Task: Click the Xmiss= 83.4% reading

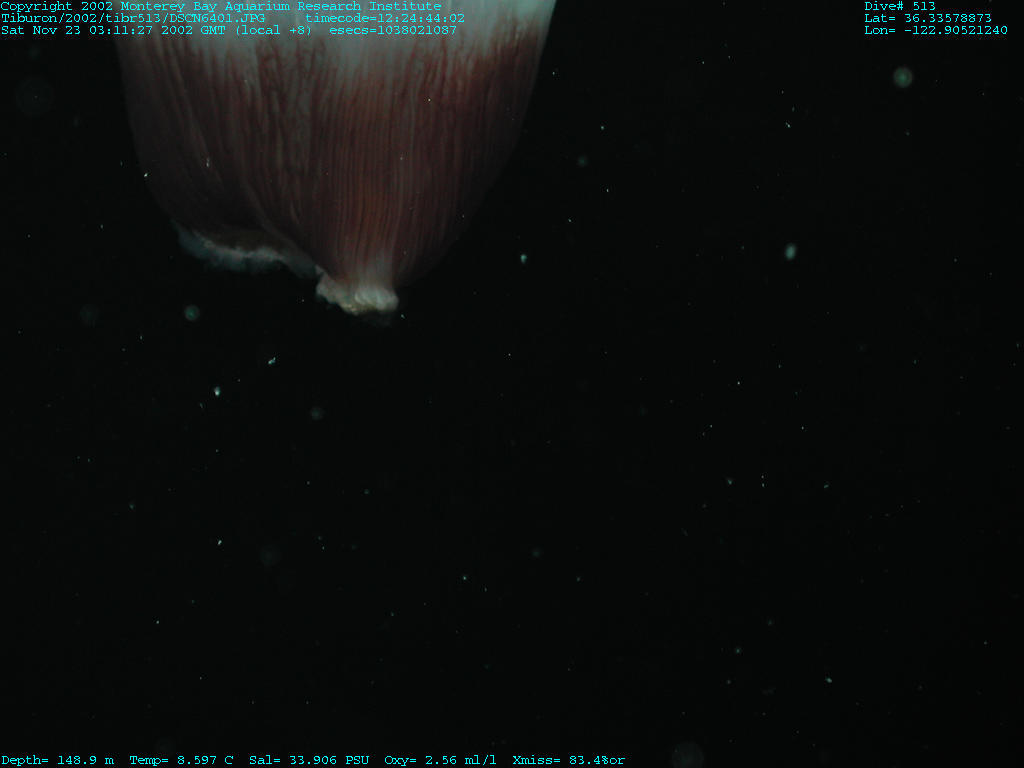Action: (568, 760)
